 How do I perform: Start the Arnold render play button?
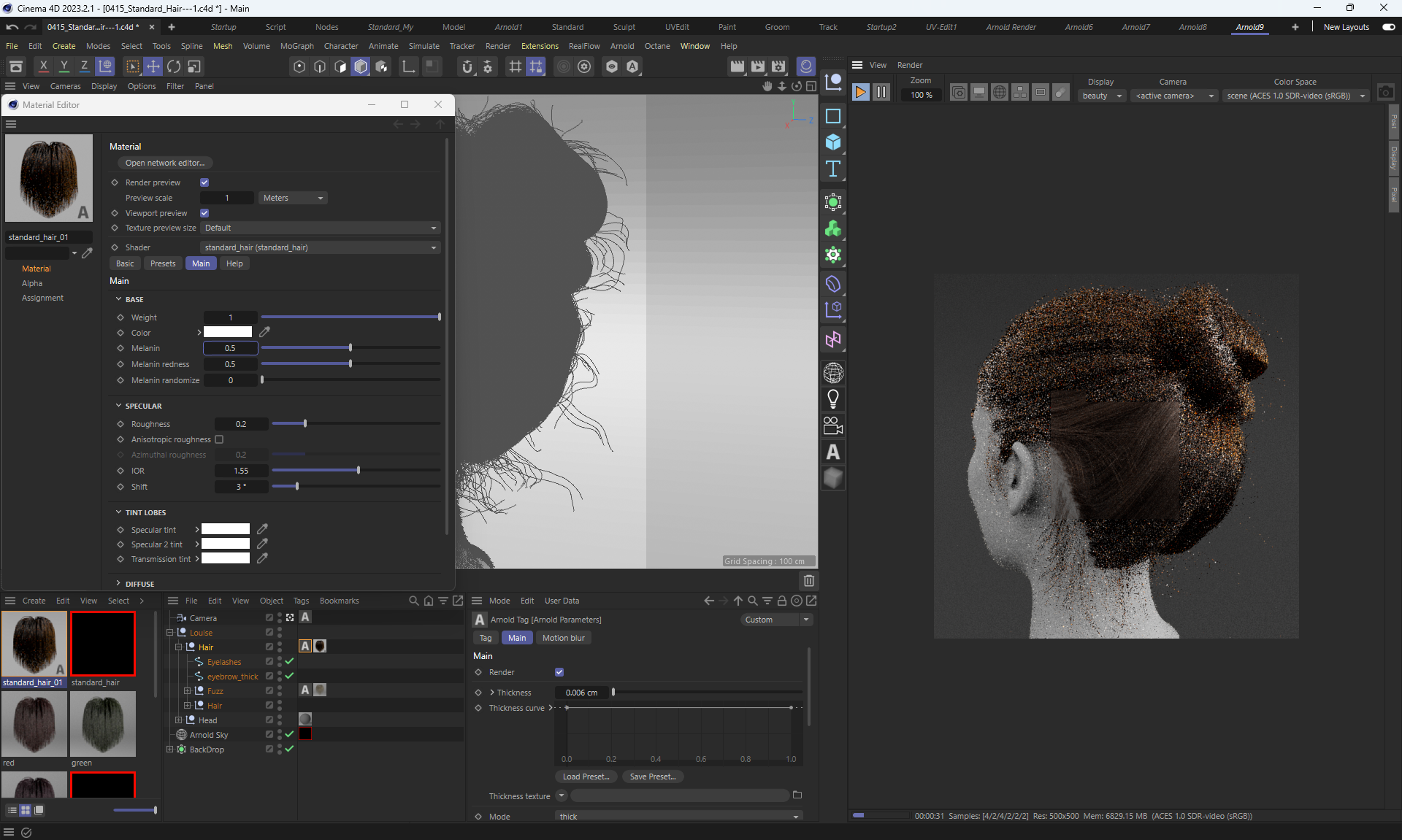click(x=860, y=92)
